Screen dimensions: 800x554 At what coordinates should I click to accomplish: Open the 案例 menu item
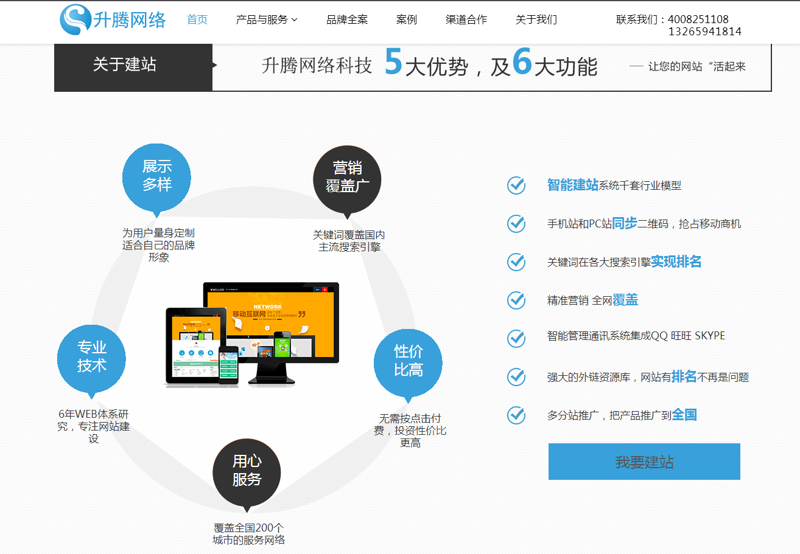tap(407, 19)
